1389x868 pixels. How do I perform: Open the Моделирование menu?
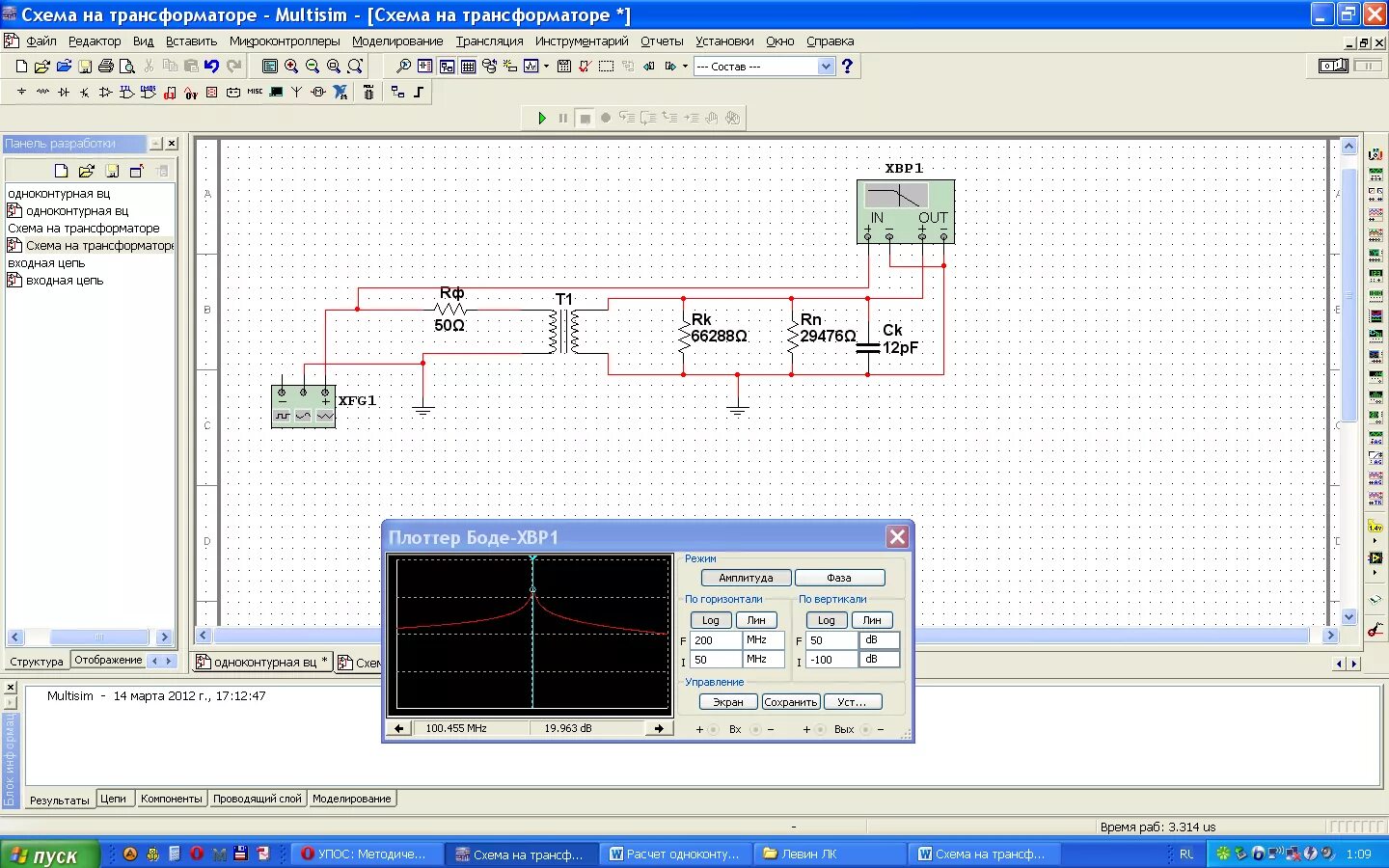pos(397,41)
